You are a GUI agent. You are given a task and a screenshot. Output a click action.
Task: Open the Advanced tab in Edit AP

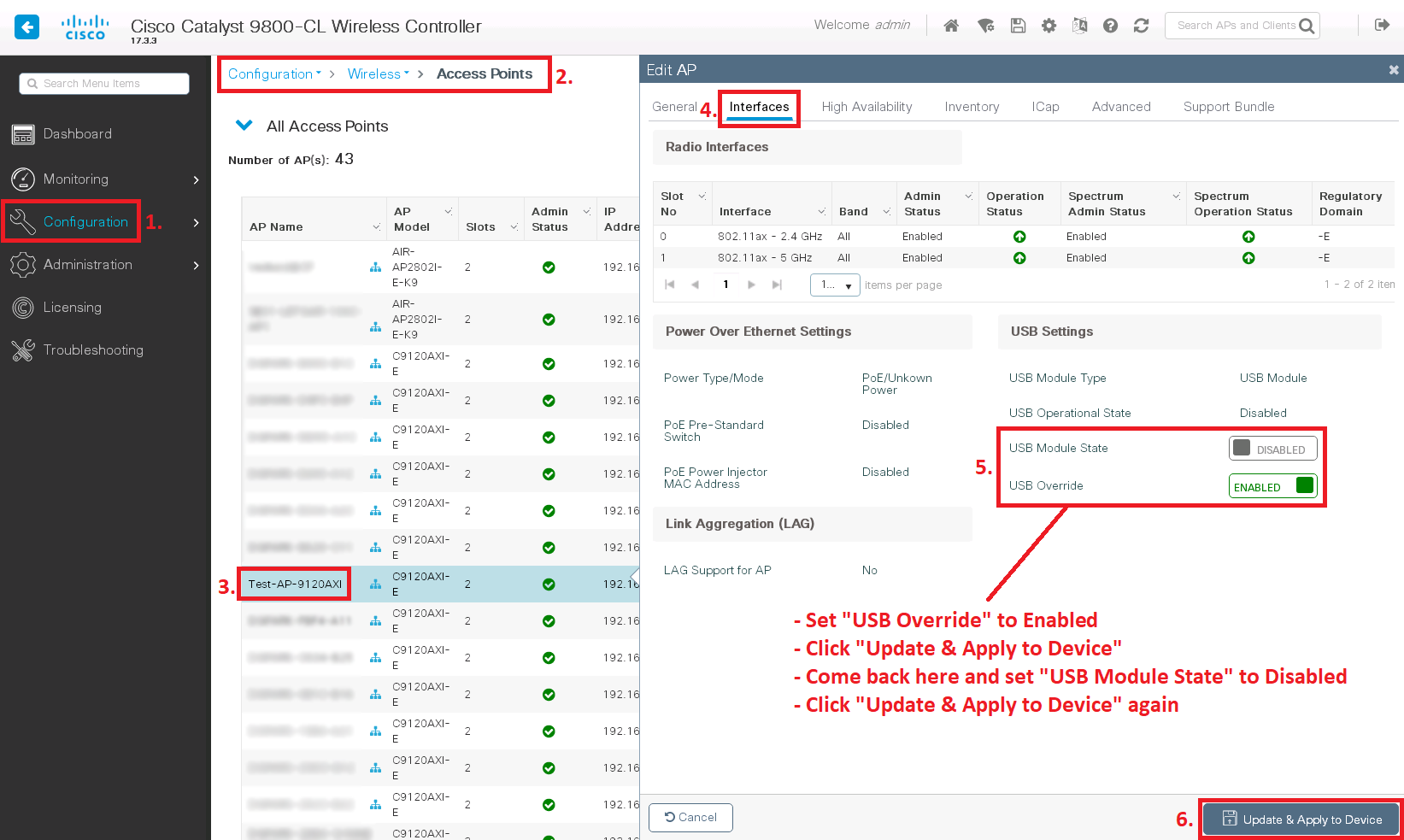(1120, 106)
